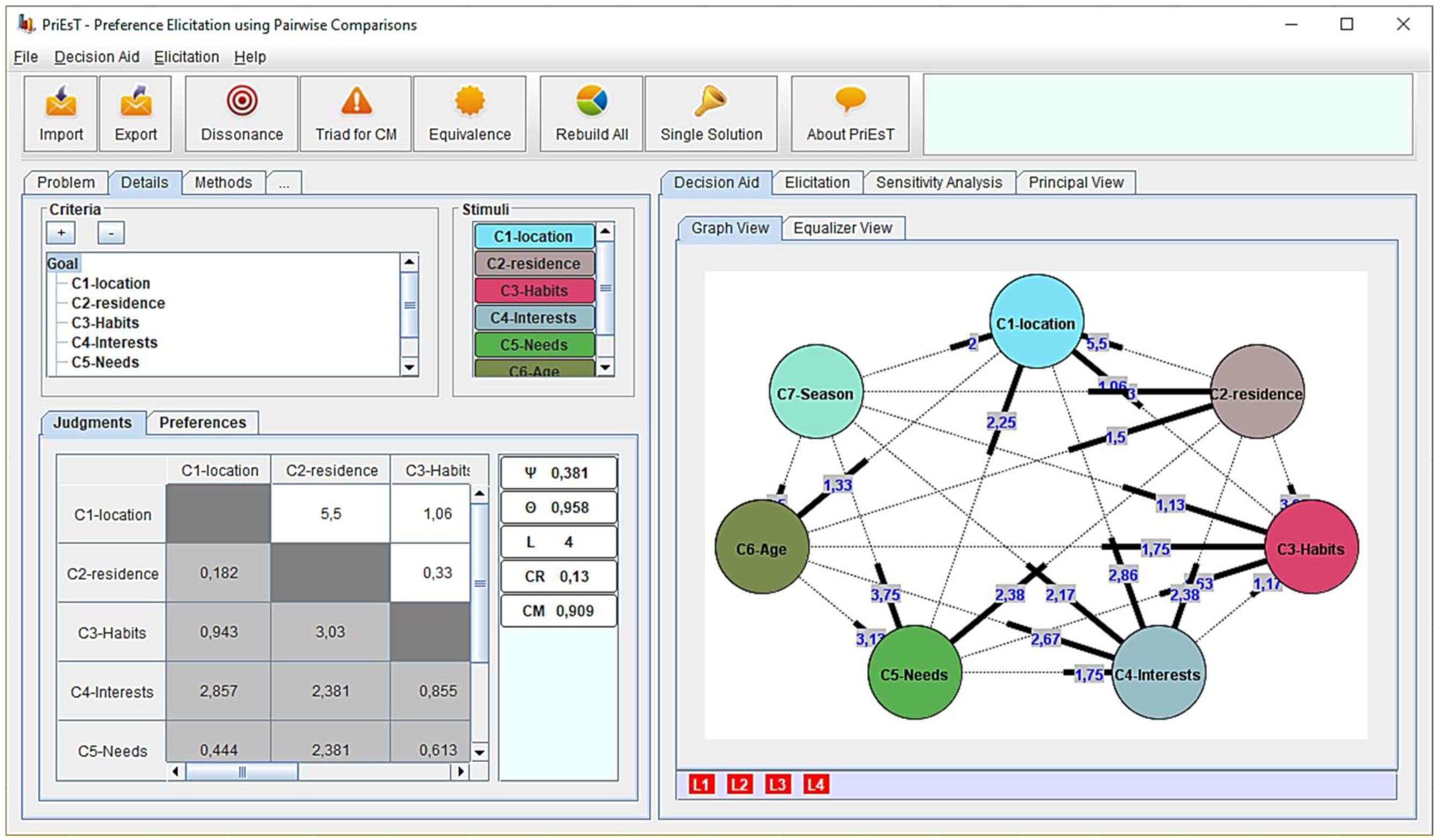Click the minus button under Criteria
Viewport: 1437px width, 840px height.
pyautogui.click(x=110, y=233)
